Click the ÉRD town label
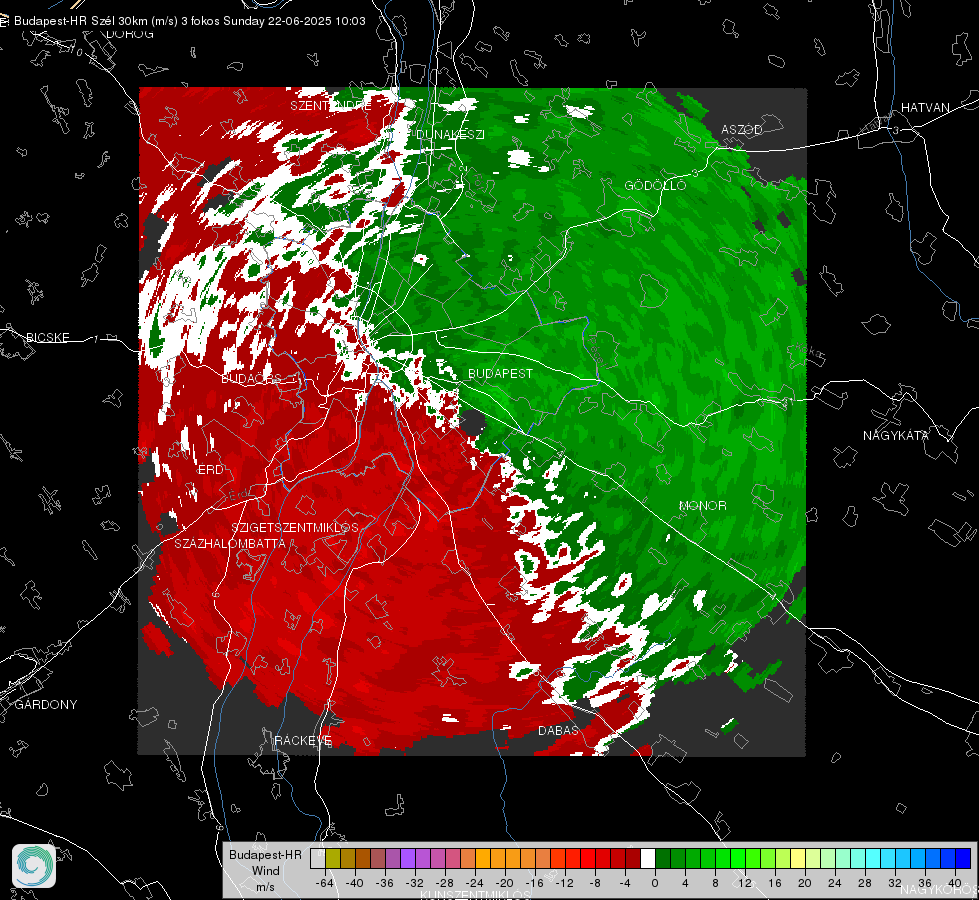 coord(210,470)
